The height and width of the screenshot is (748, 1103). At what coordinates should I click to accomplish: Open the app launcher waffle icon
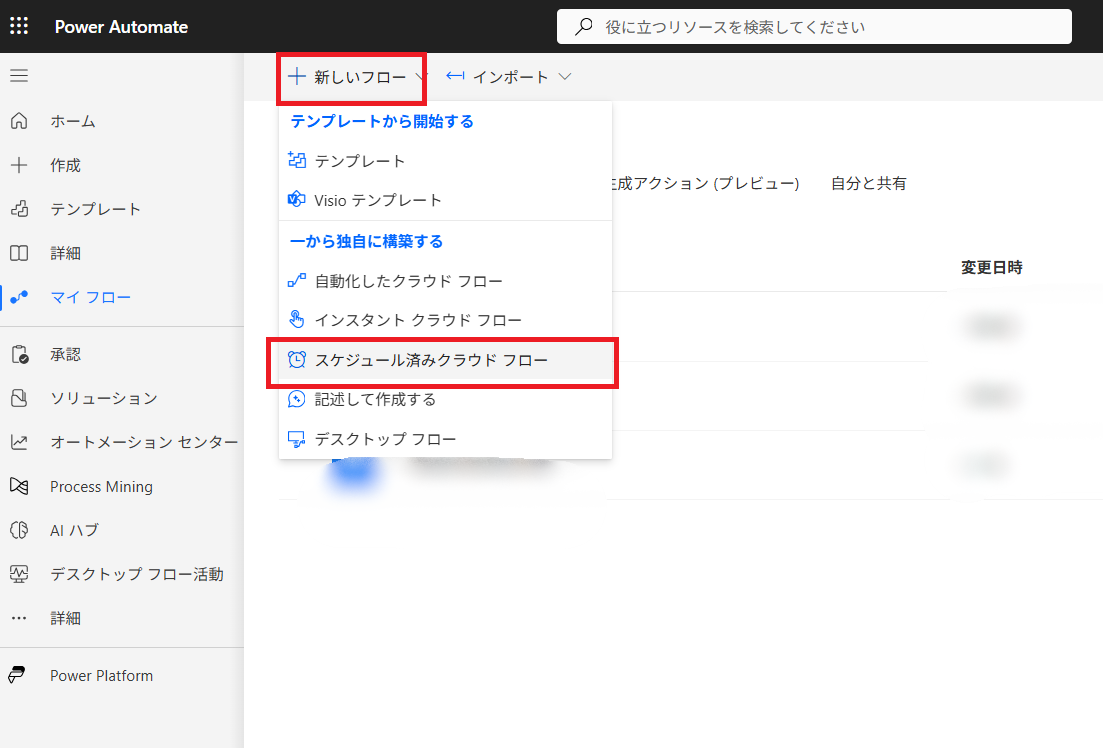click(x=19, y=27)
